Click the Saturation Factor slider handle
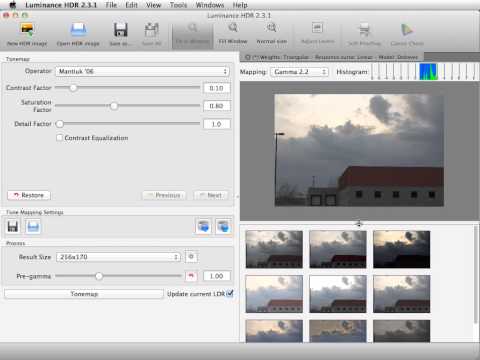Viewport: 480px width, 360px height. click(114, 106)
